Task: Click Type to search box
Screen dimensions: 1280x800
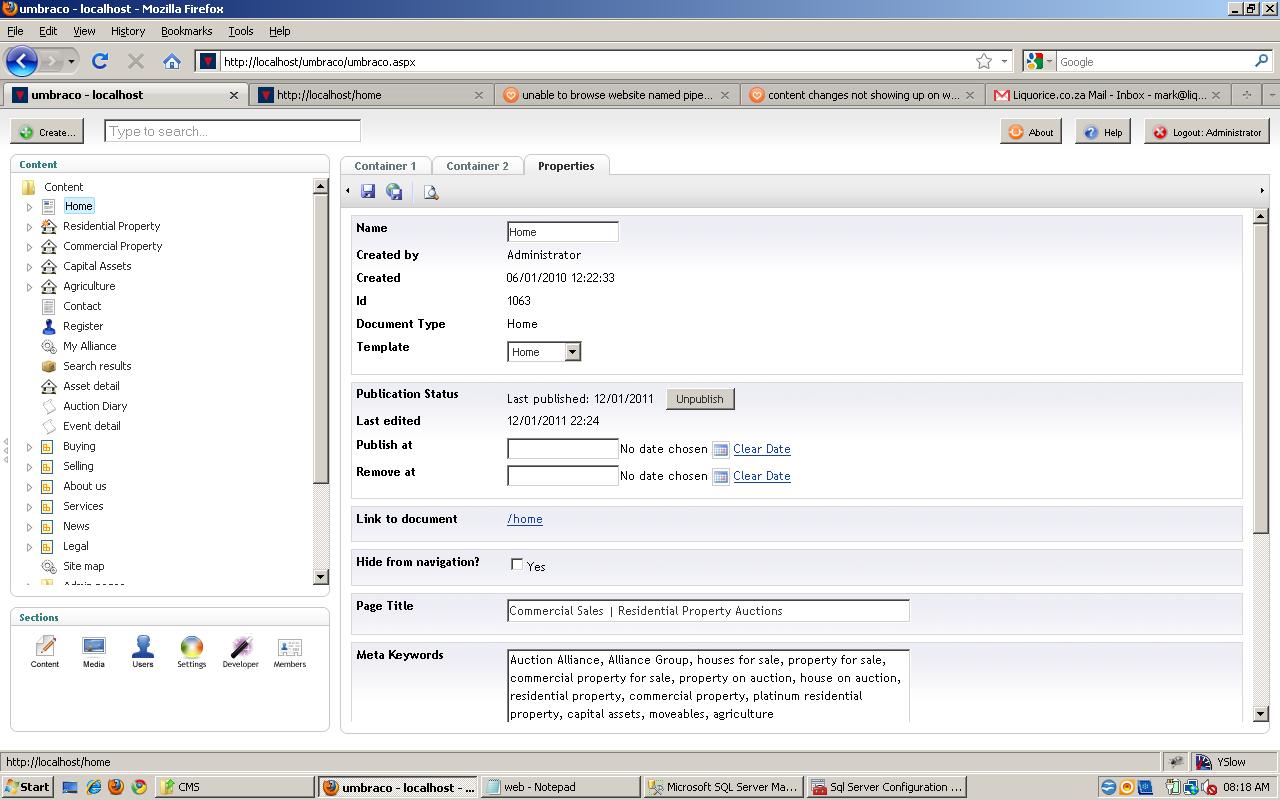Action: pos(232,131)
